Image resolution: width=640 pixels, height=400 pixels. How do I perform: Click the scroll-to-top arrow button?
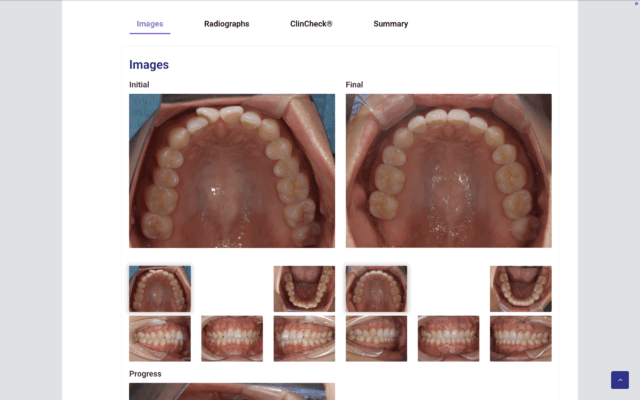pyautogui.click(x=620, y=380)
